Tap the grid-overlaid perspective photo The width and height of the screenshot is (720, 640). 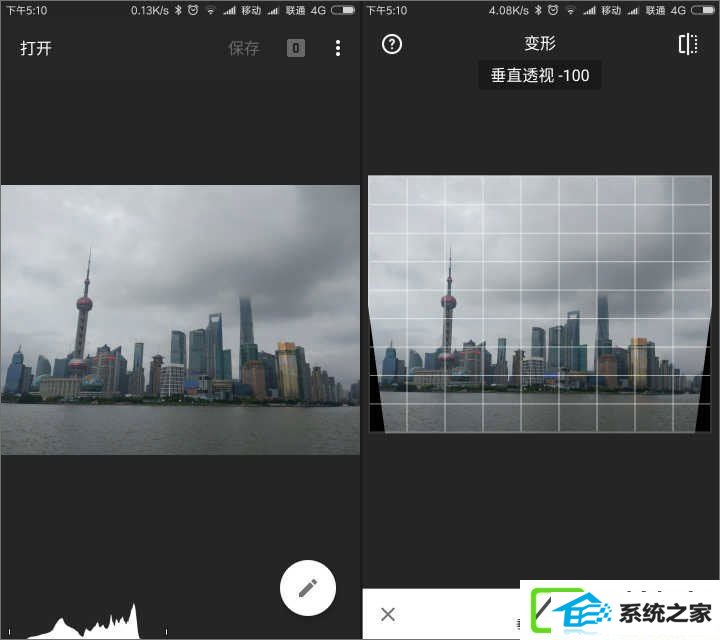pyautogui.click(x=540, y=304)
